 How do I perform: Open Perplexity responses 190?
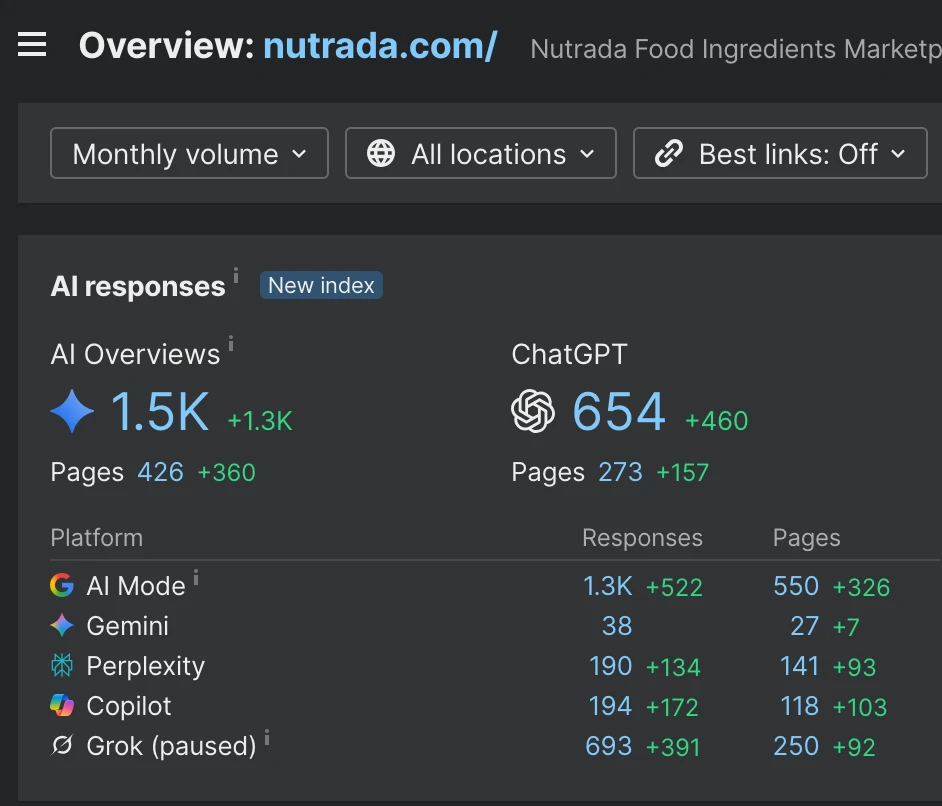coord(610,666)
